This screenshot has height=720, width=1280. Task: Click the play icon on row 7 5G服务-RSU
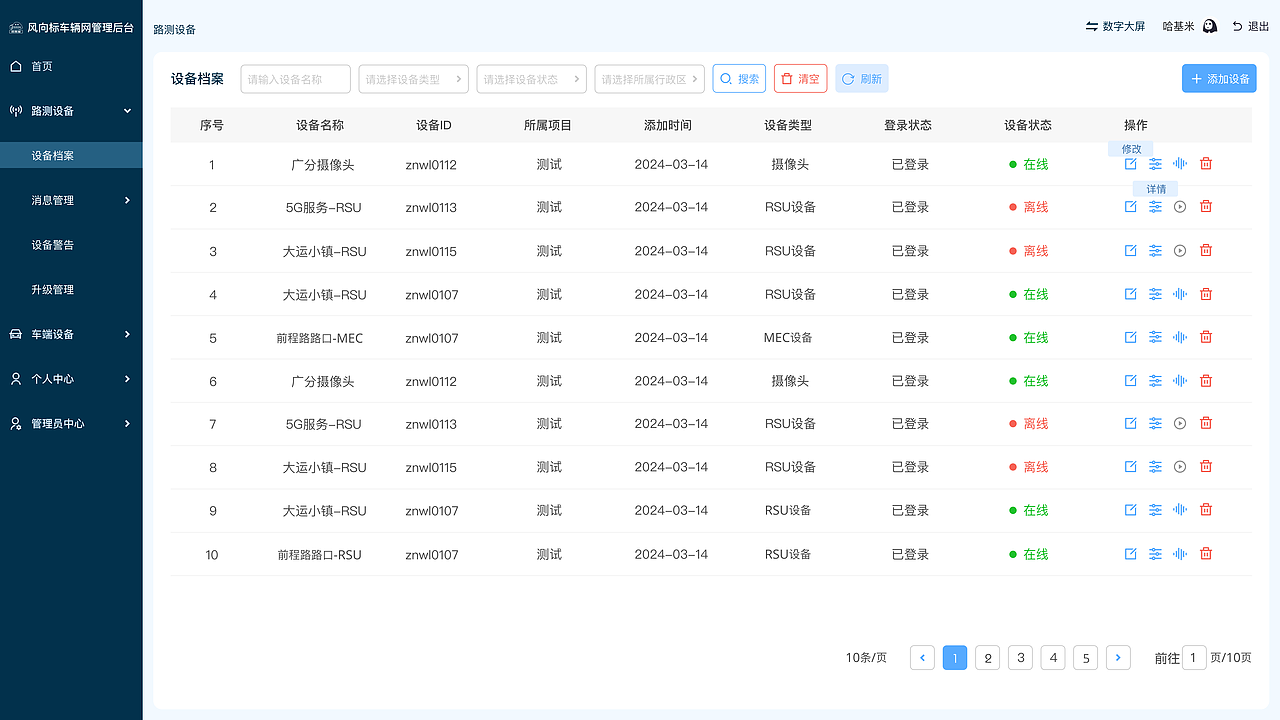[1180, 423]
